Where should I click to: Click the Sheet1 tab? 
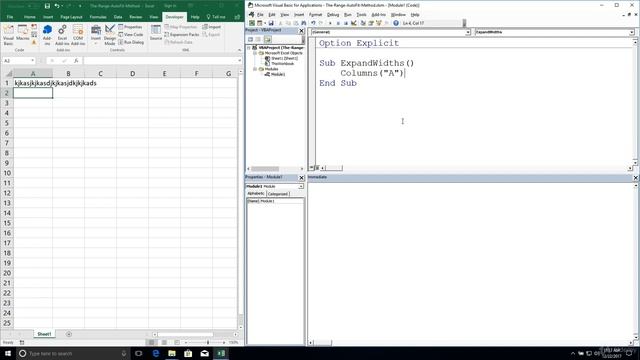coord(44,334)
